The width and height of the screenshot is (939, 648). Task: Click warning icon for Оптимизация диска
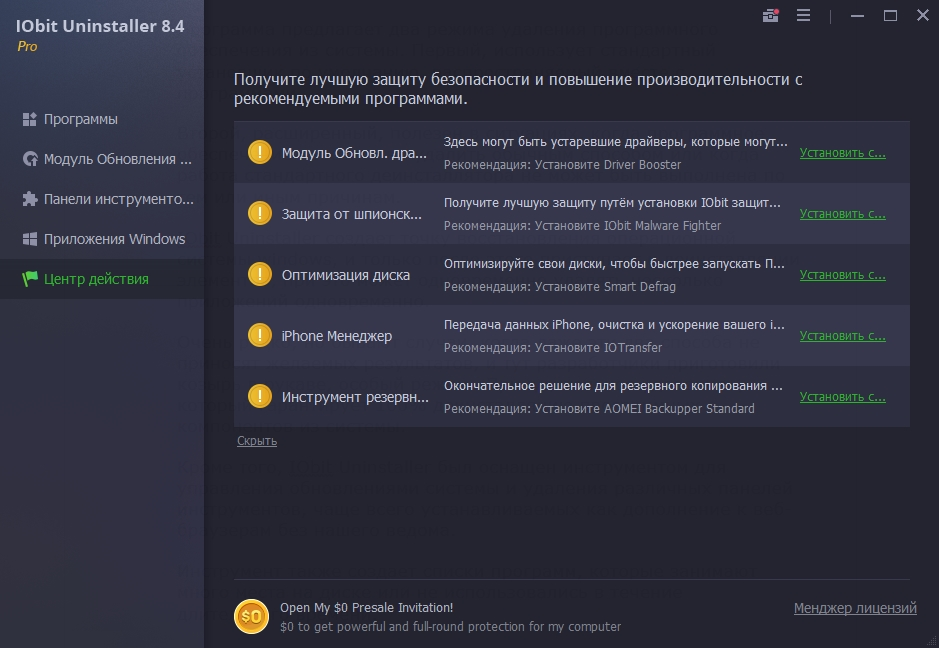pyautogui.click(x=260, y=274)
